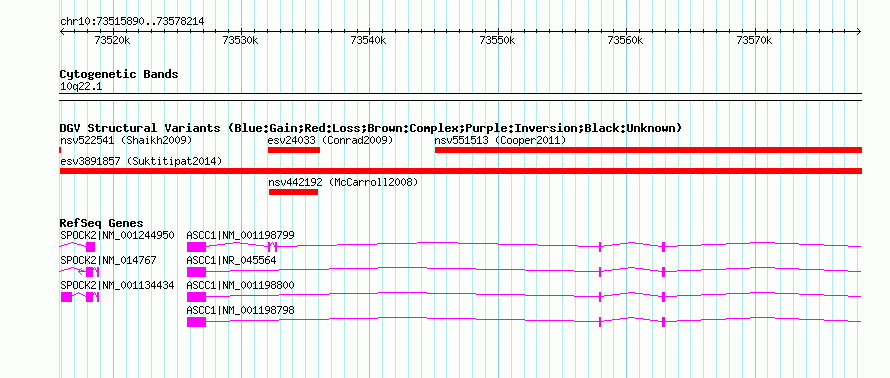
Task: Click the 73530k scale tick label
Action: (240, 40)
